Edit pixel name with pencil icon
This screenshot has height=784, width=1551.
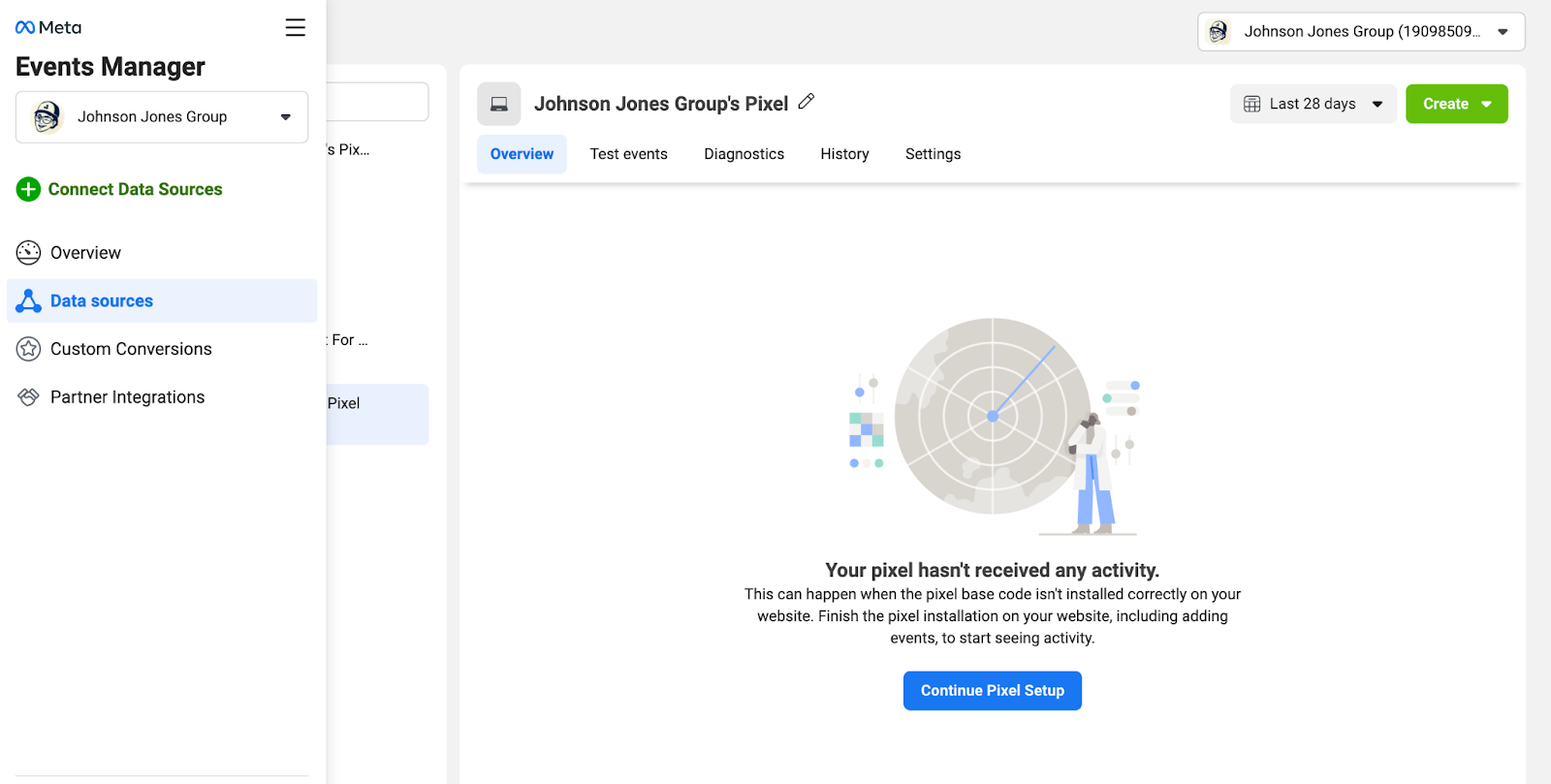807,102
